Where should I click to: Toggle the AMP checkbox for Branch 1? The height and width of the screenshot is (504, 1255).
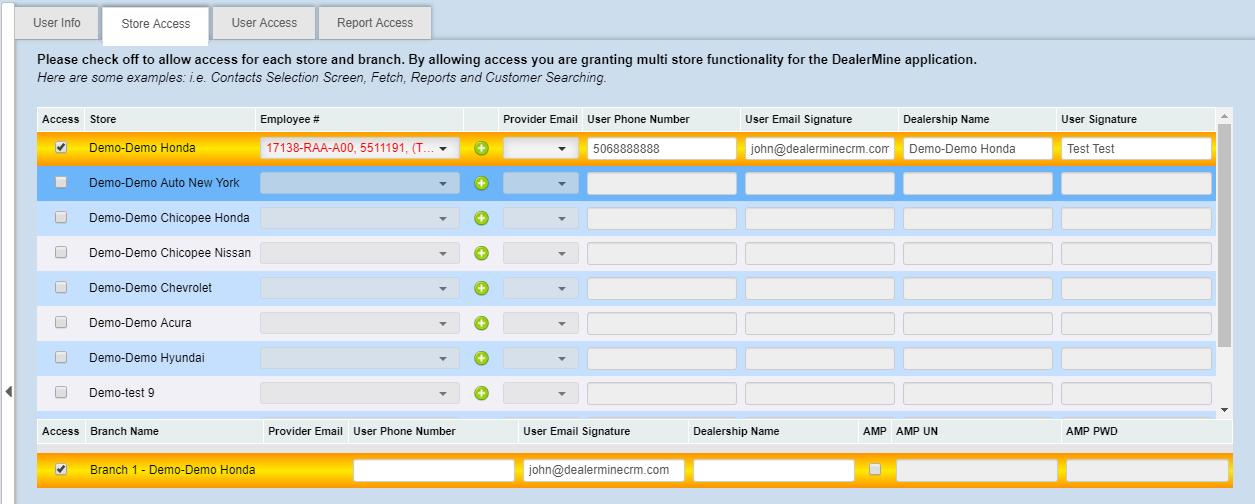pyautogui.click(x=875, y=470)
